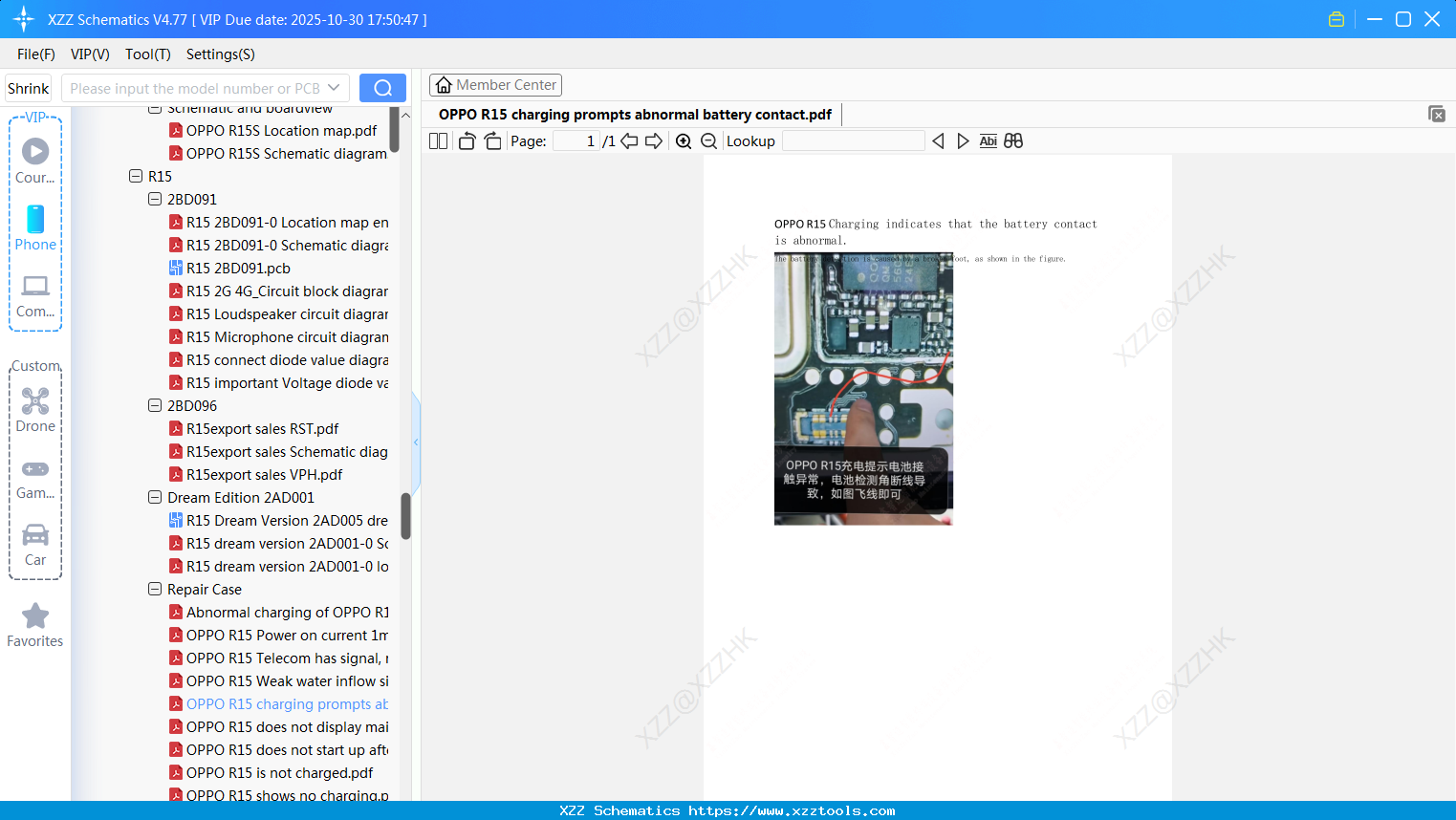Open the R15 2BD091.pcb board file
The height and width of the screenshot is (820, 1456).
point(238,269)
